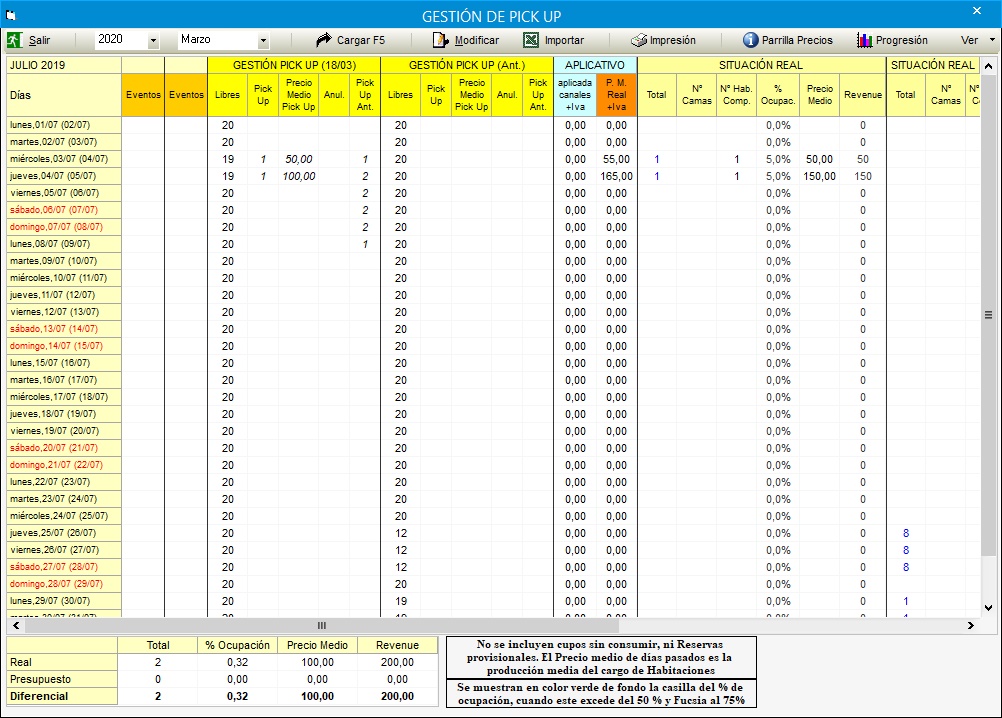Click the Cargar F5 button label
This screenshot has width=1002, height=718.
coord(361,40)
